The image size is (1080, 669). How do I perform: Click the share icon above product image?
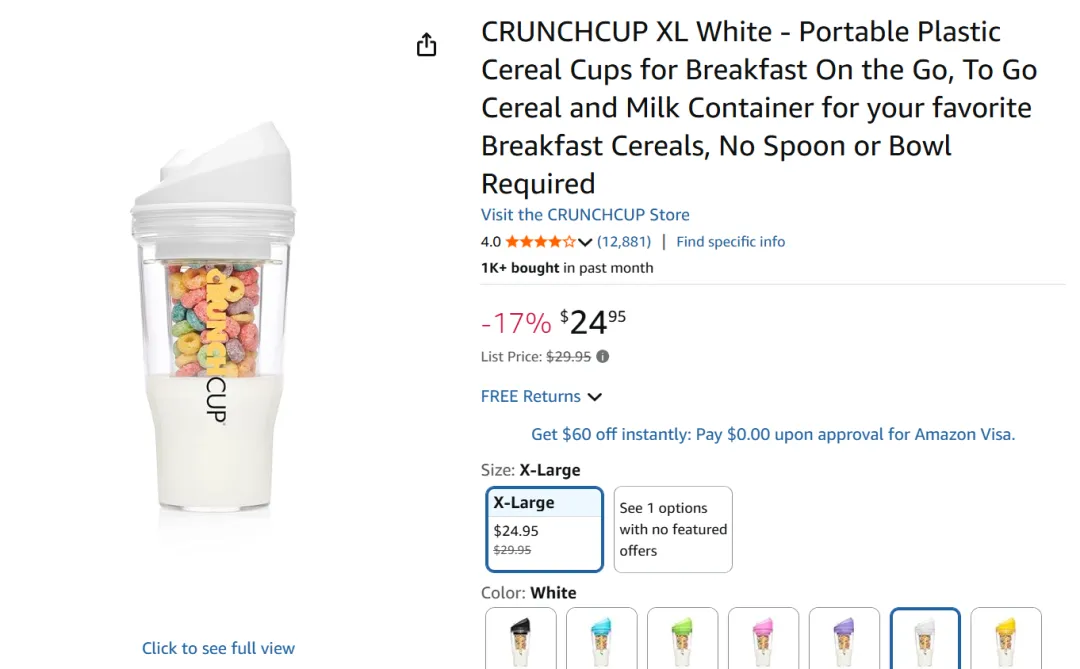[427, 45]
